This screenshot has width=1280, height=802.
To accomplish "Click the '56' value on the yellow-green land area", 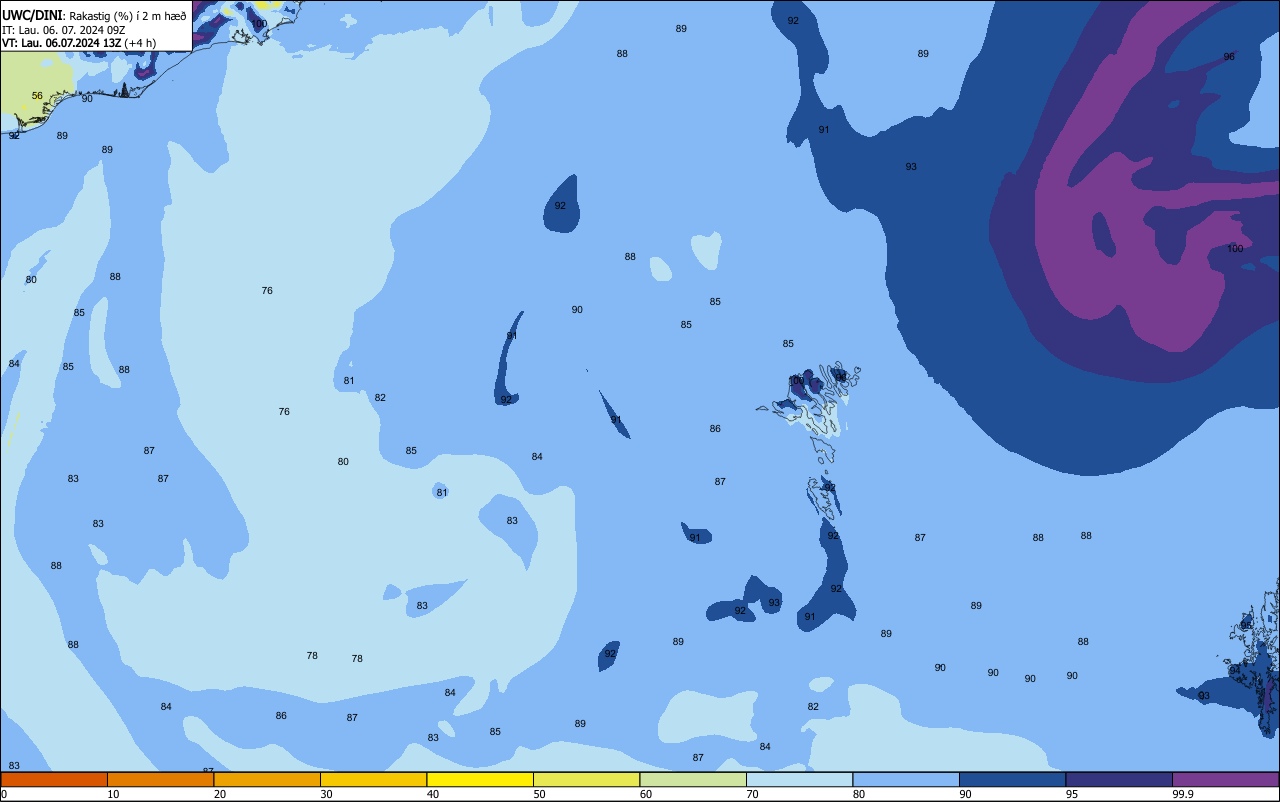I will click(x=37, y=96).
